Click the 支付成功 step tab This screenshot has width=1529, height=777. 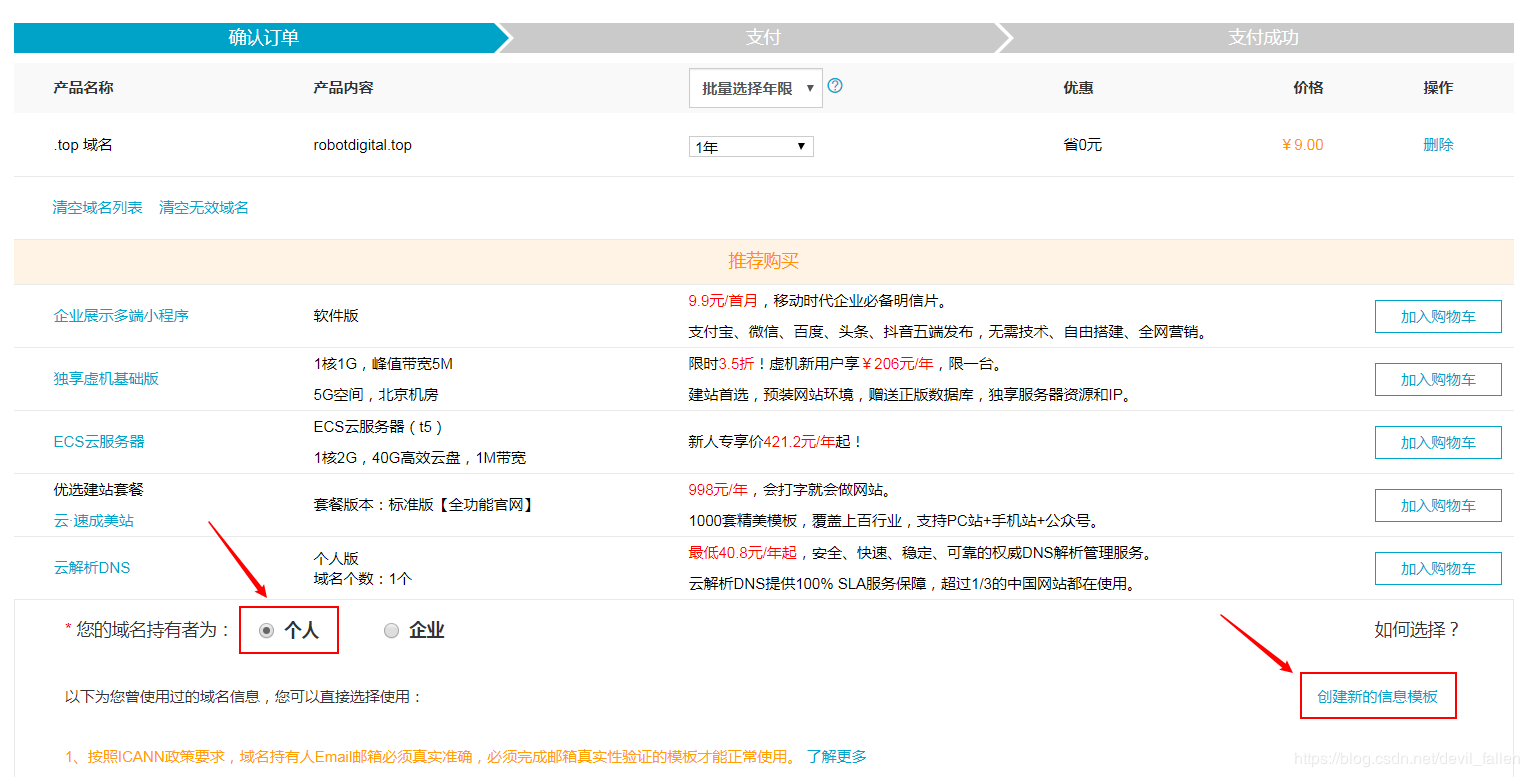[x=1263, y=38]
